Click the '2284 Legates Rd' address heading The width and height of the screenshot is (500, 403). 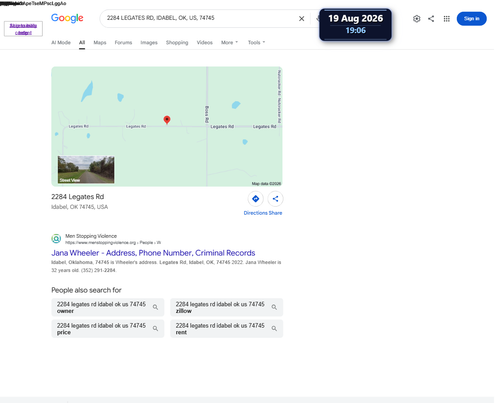point(78,197)
